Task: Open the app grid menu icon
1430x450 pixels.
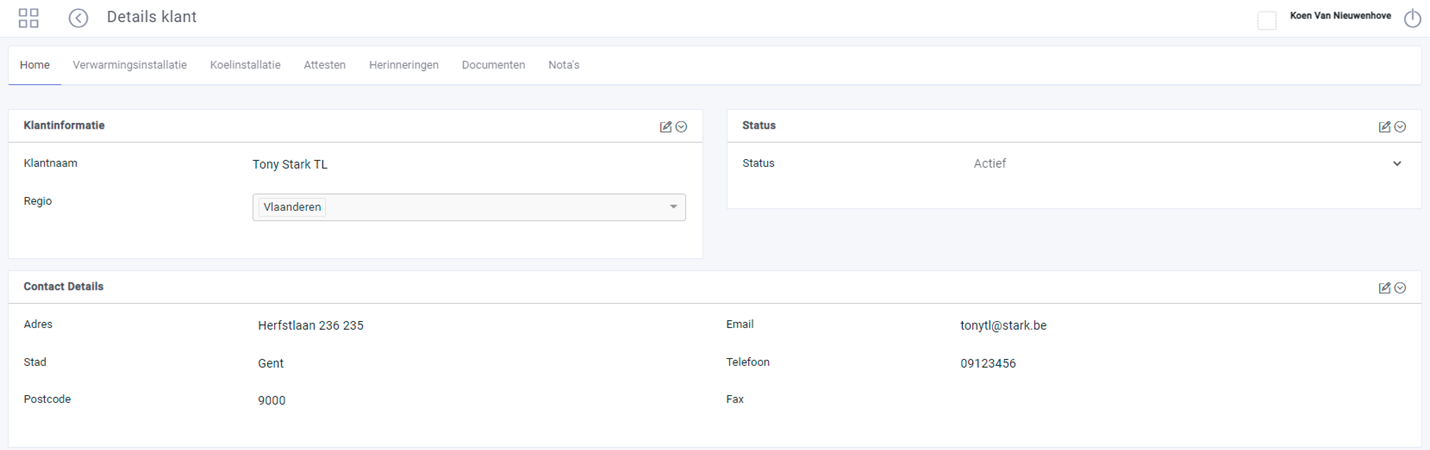Action: (29, 17)
